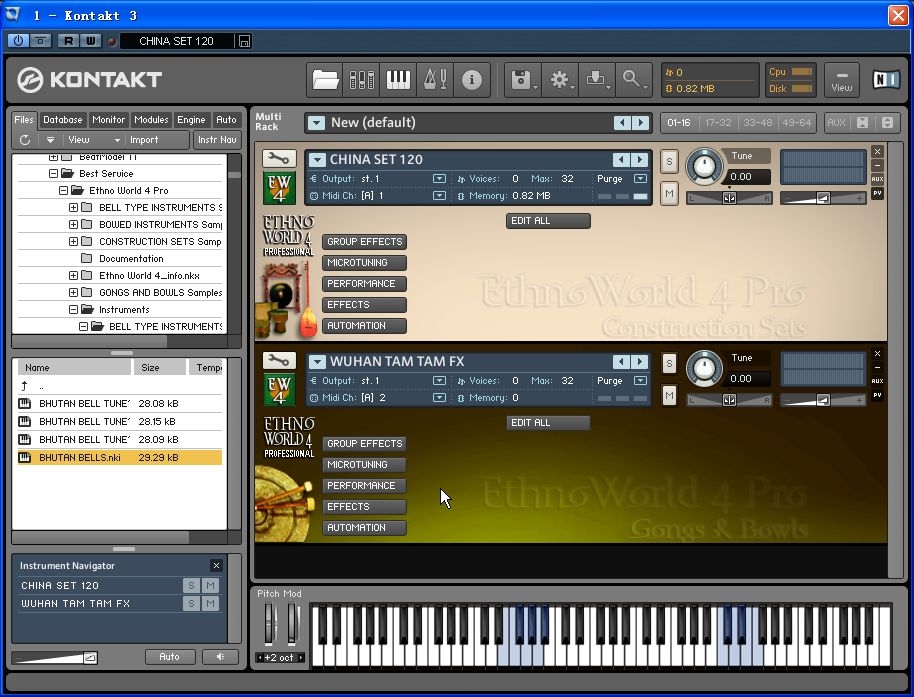Toggle the AUX view button in rack header

pyautogui.click(x=836, y=122)
